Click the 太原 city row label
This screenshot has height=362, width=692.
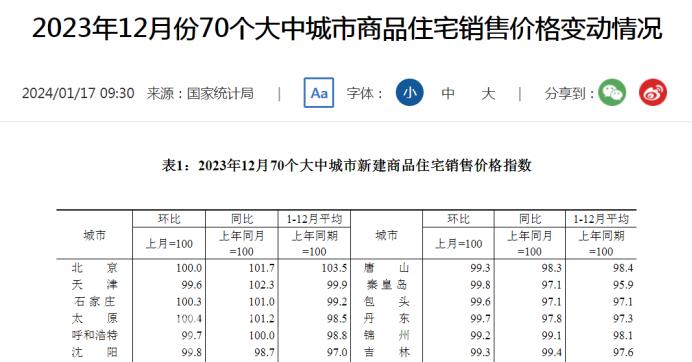pyautogui.click(x=94, y=318)
